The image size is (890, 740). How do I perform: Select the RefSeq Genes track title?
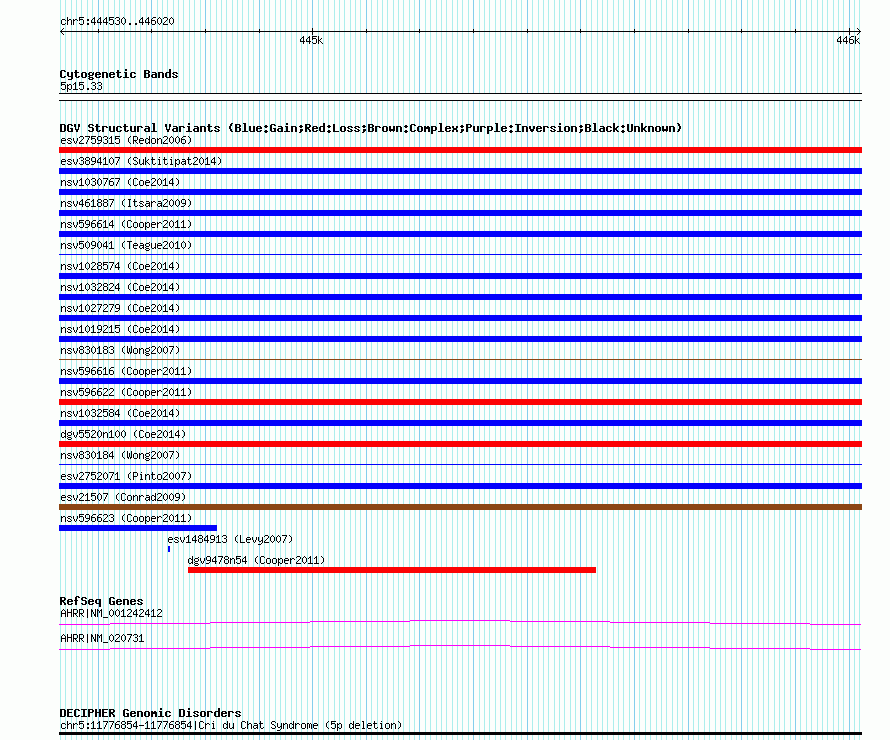coord(101,601)
